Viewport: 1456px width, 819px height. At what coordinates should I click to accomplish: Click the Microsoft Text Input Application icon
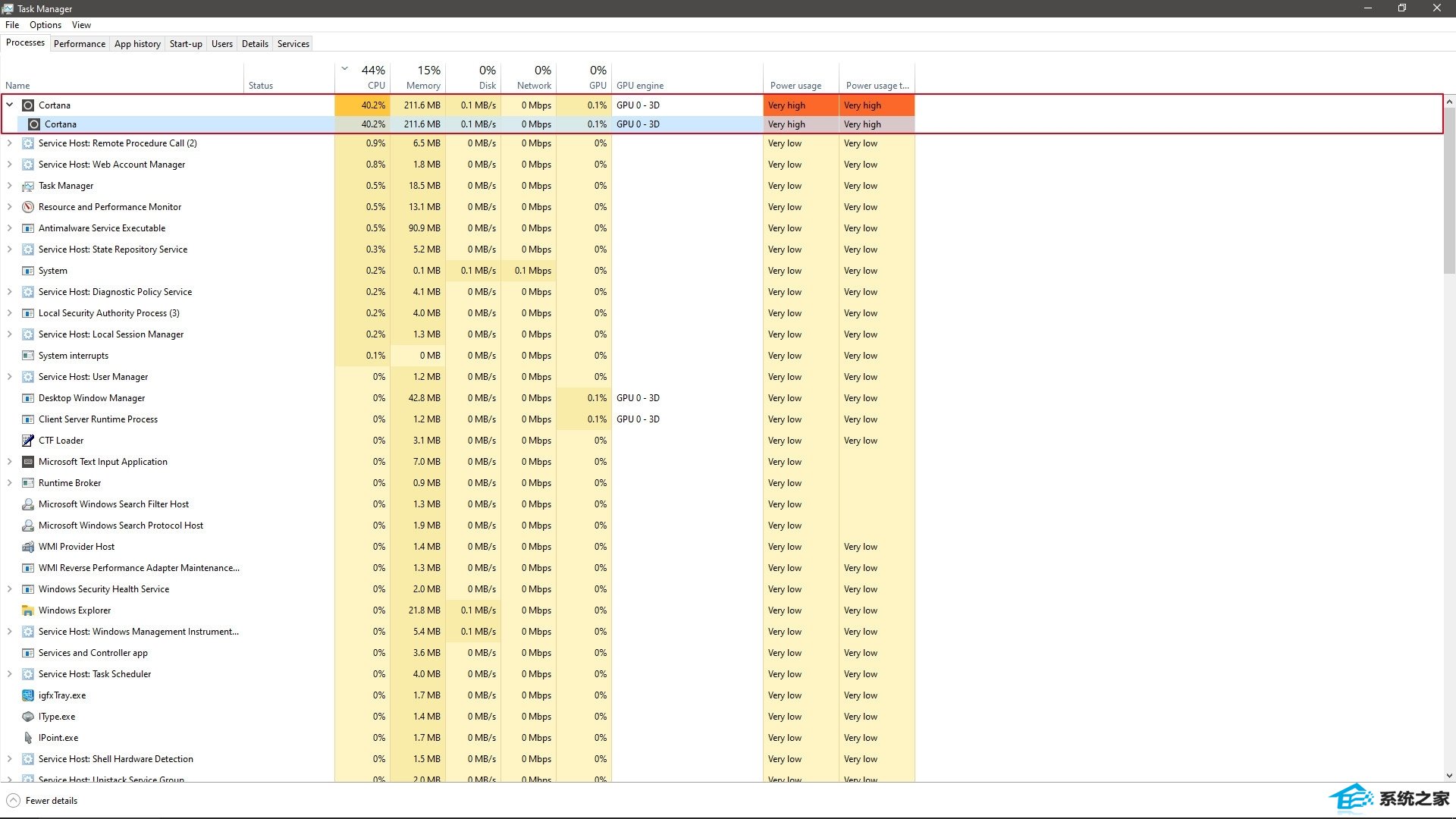click(28, 462)
